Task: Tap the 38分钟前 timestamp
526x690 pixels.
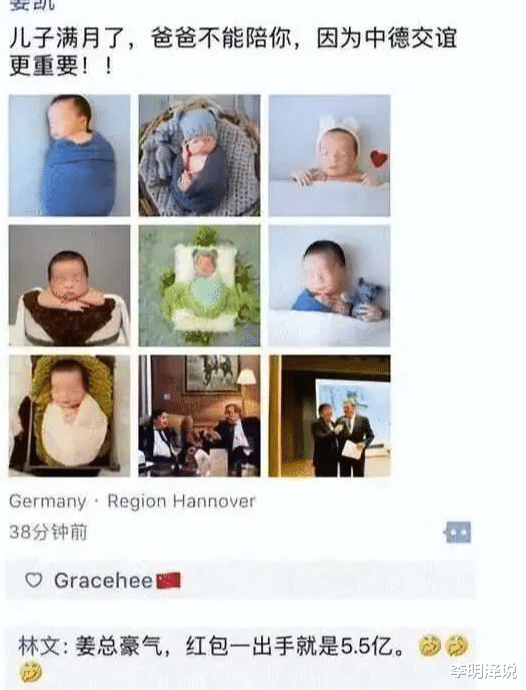Action: [x=48, y=532]
